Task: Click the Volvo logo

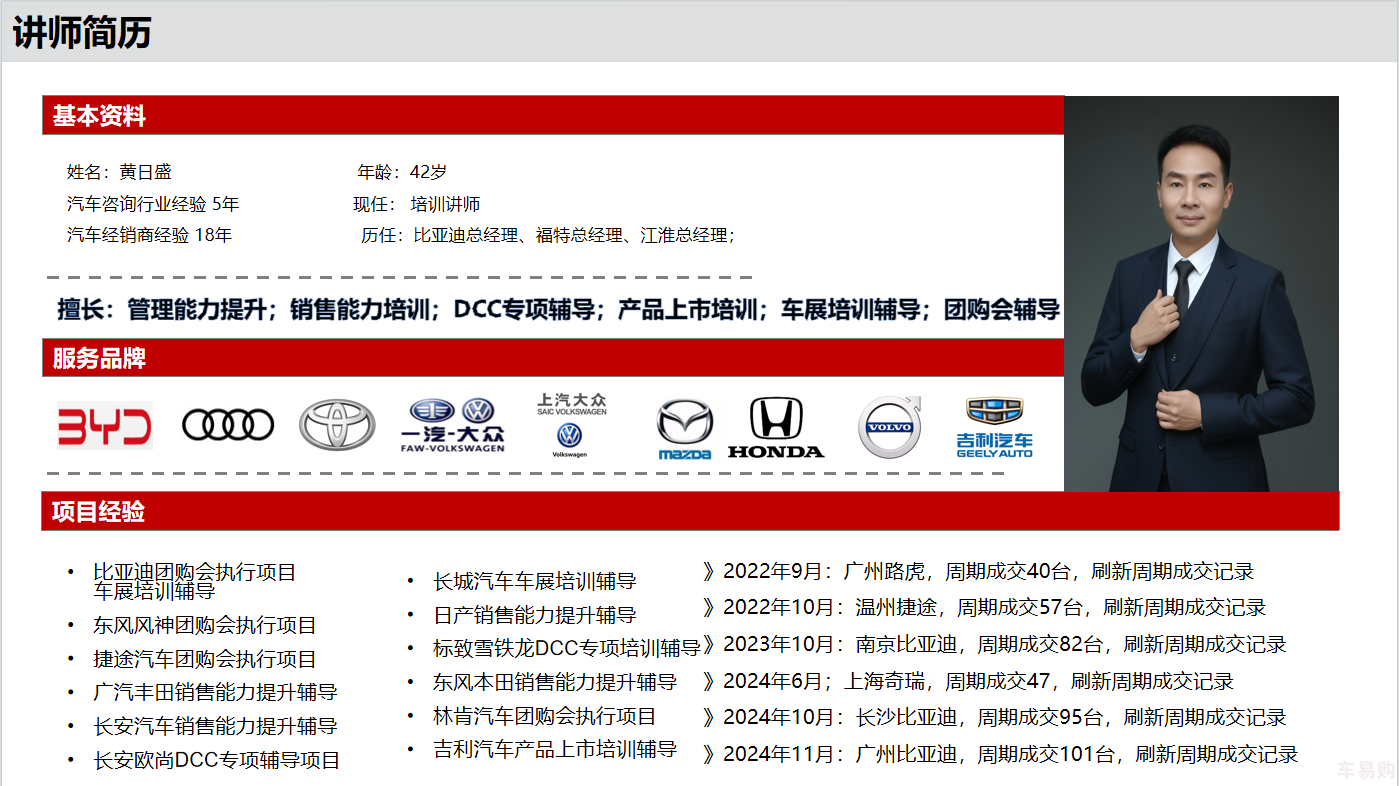Action: point(890,427)
